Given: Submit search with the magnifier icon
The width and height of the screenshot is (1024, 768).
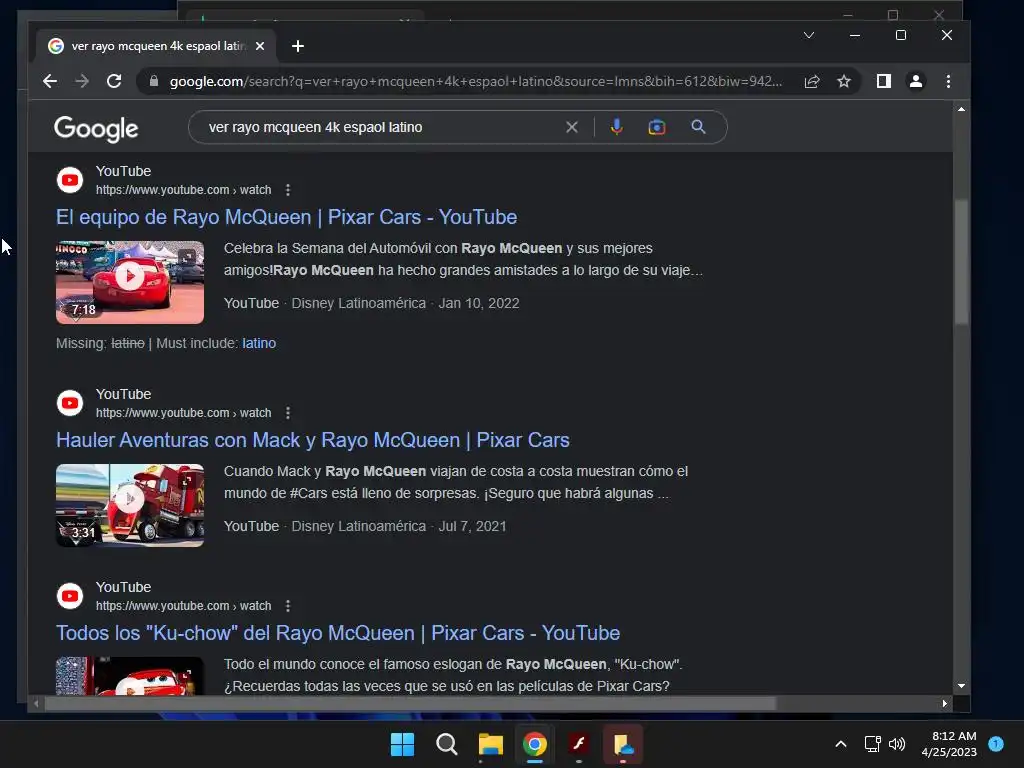Looking at the screenshot, I should (698, 127).
